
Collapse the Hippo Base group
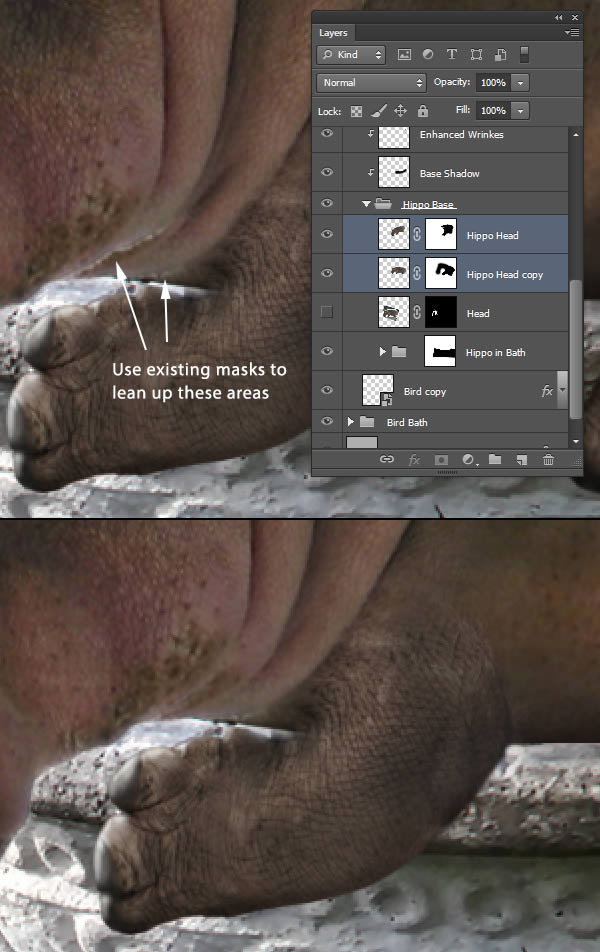(366, 204)
